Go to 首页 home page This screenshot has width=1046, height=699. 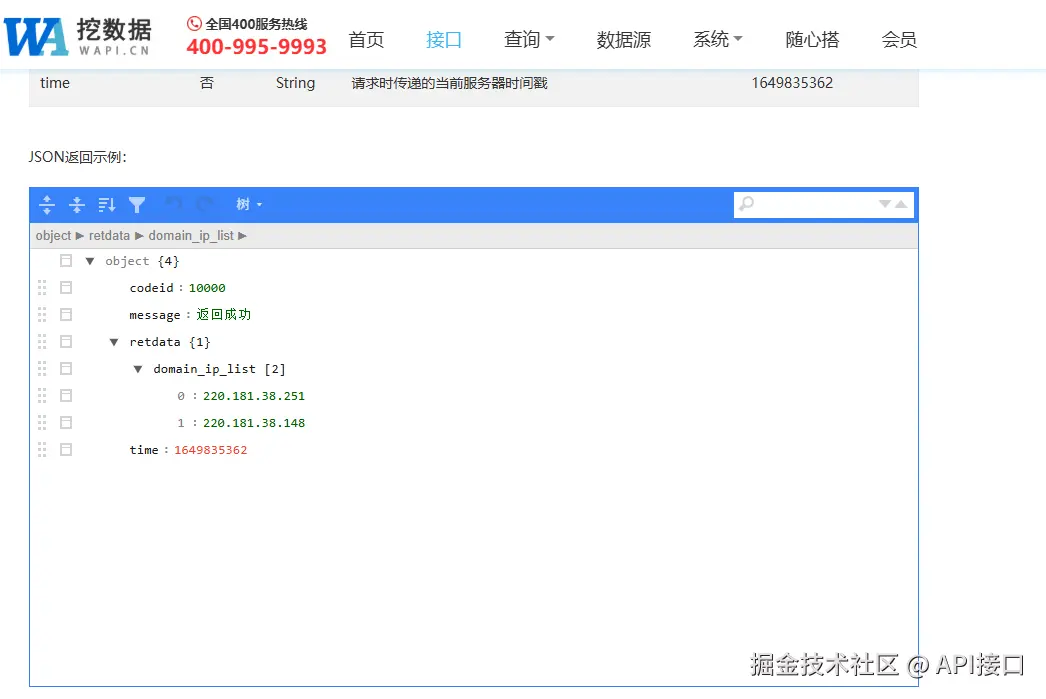(x=366, y=39)
